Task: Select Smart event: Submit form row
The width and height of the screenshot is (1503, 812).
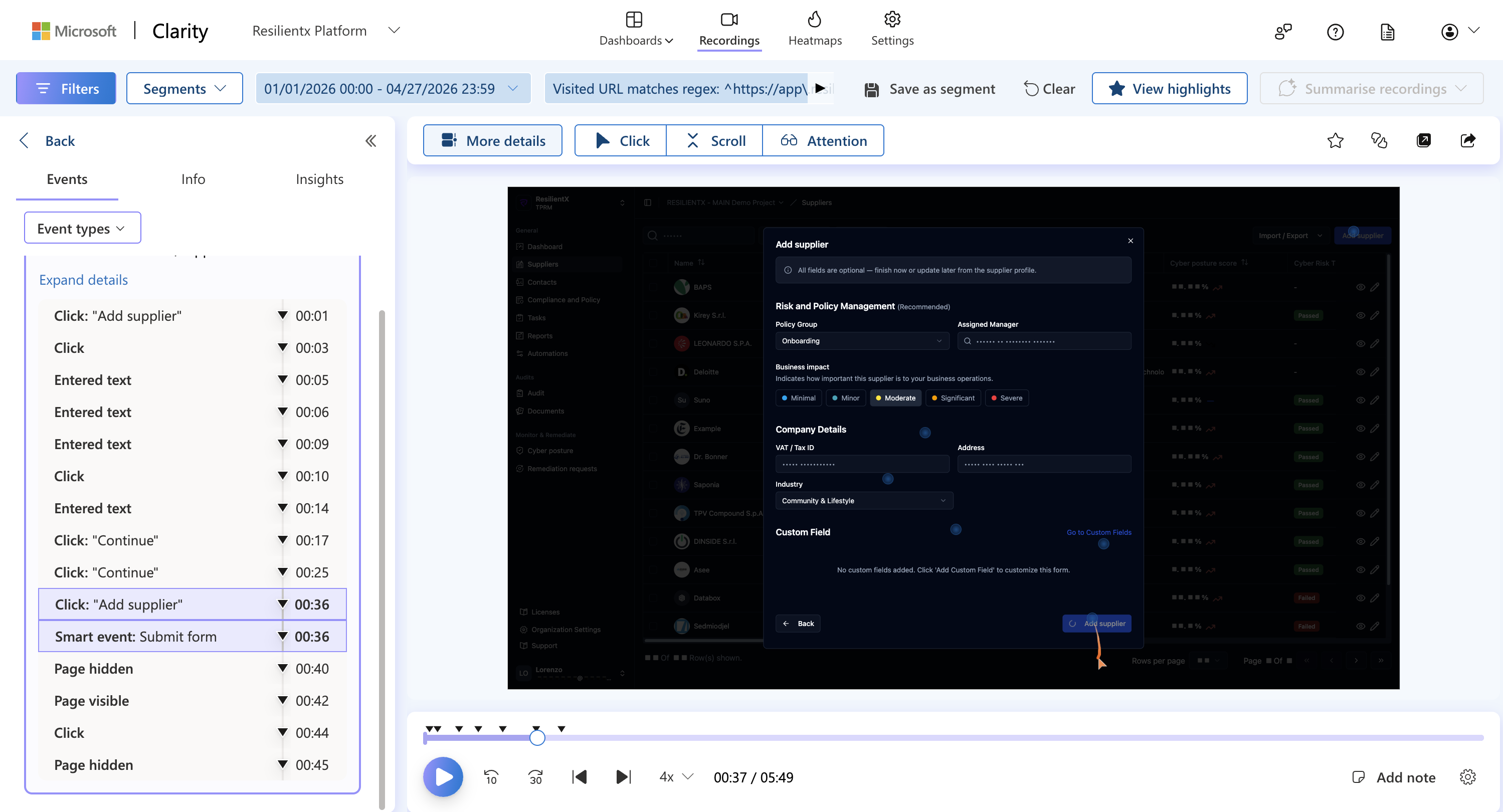Action: point(192,637)
